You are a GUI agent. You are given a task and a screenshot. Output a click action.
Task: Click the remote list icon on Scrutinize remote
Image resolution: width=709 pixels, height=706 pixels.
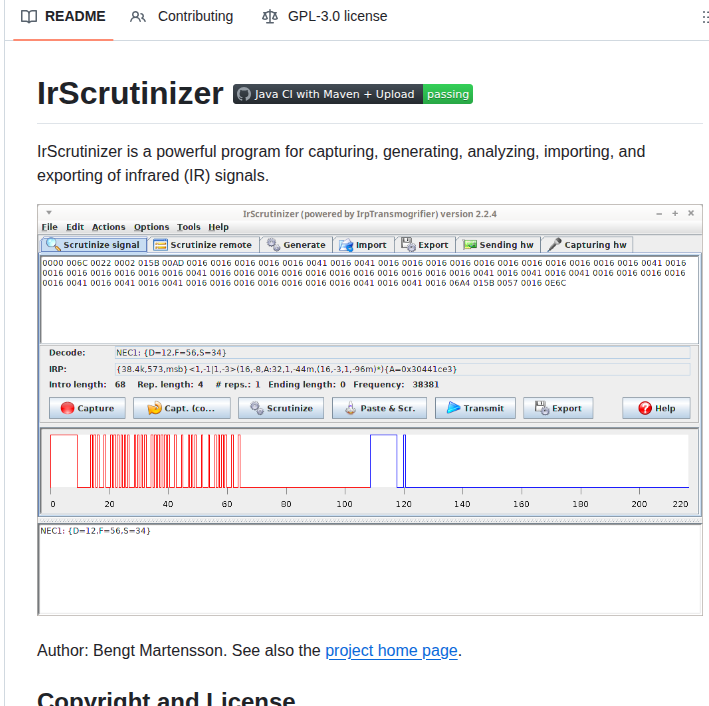[x=160, y=245]
